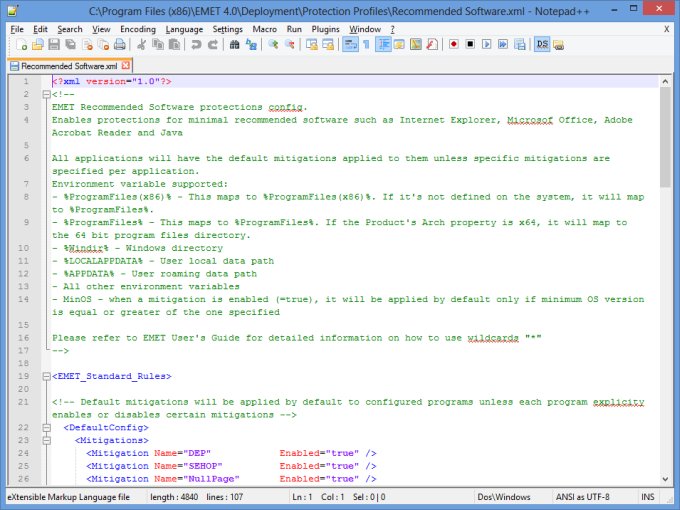This screenshot has height=510, width=680.
Task: Click the synchronize vertical scrolling icon
Action: click(311, 44)
